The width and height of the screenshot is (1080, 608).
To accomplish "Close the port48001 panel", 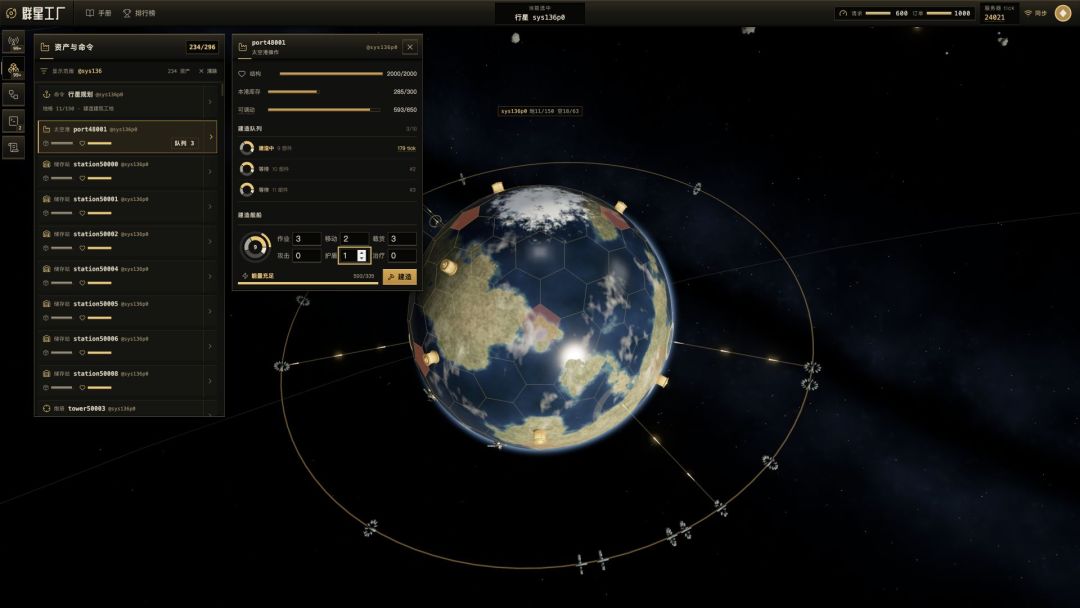I will click(x=410, y=47).
